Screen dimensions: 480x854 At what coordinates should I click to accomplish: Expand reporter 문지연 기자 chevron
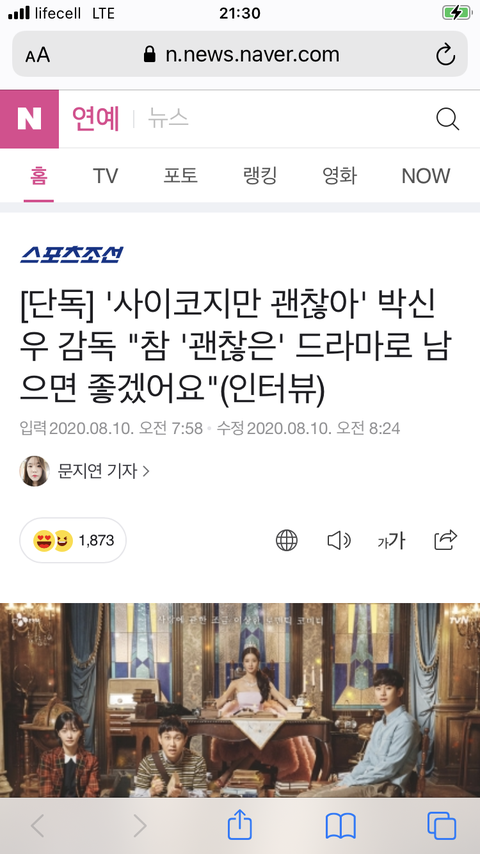point(146,471)
